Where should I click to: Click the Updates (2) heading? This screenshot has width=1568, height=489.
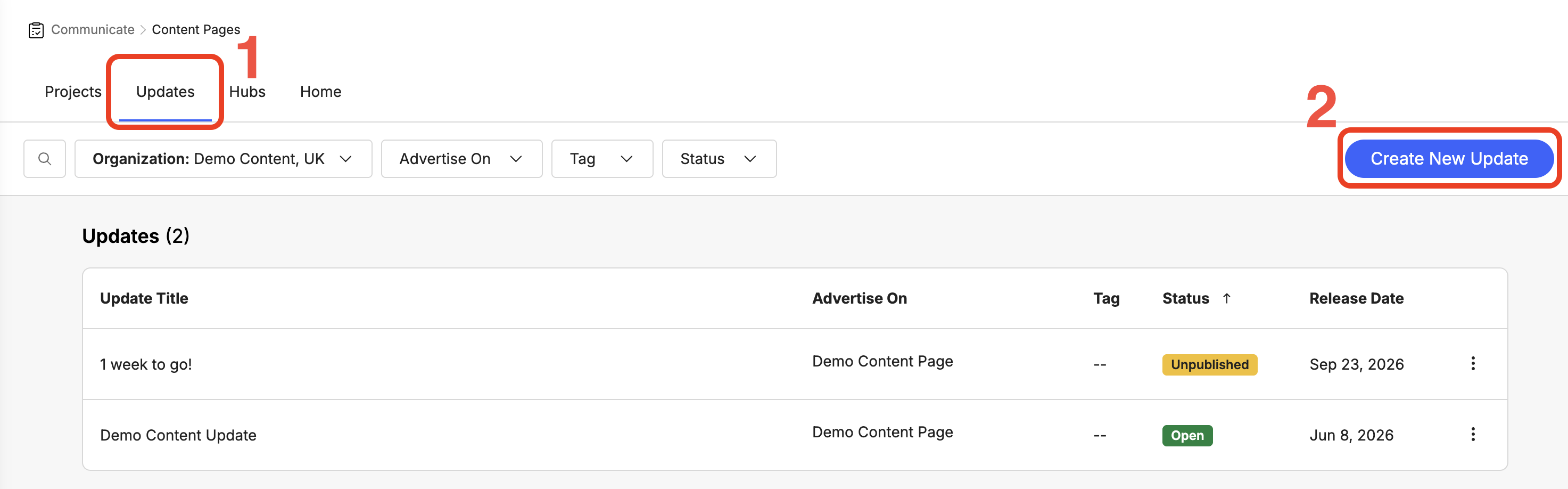(x=136, y=237)
